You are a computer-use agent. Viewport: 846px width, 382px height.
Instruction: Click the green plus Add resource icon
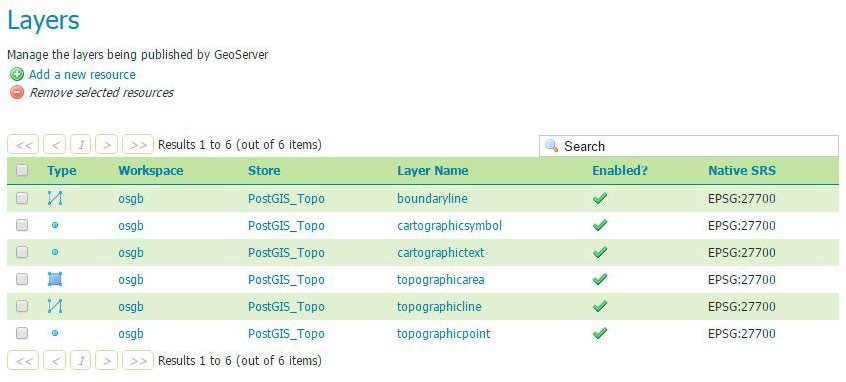(17, 74)
